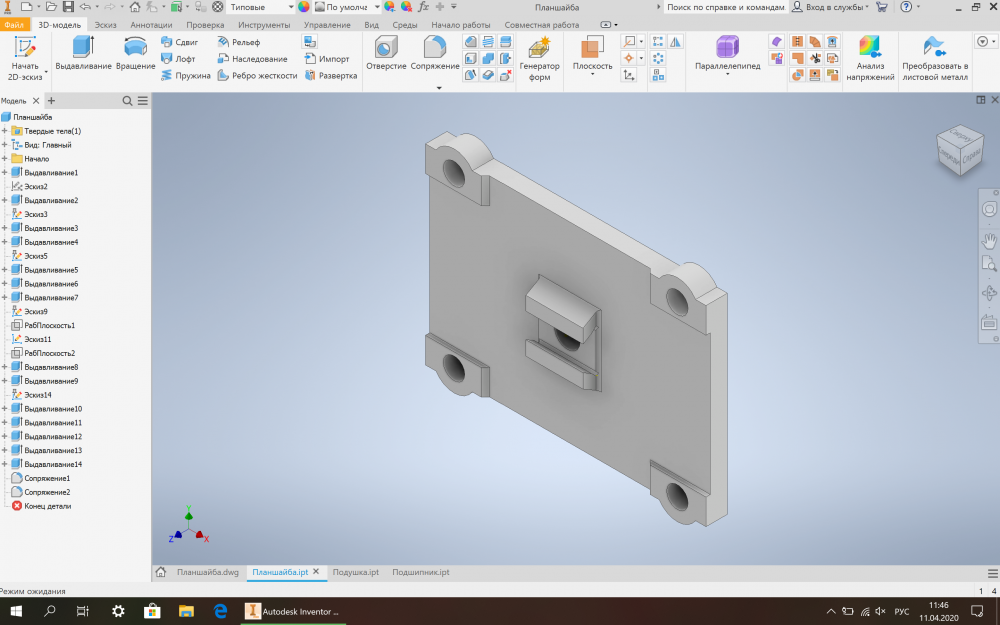The width and height of the screenshot is (1000, 625).
Task: Expand the Твердые тела(1) tree node
Action: pos(5,131)
